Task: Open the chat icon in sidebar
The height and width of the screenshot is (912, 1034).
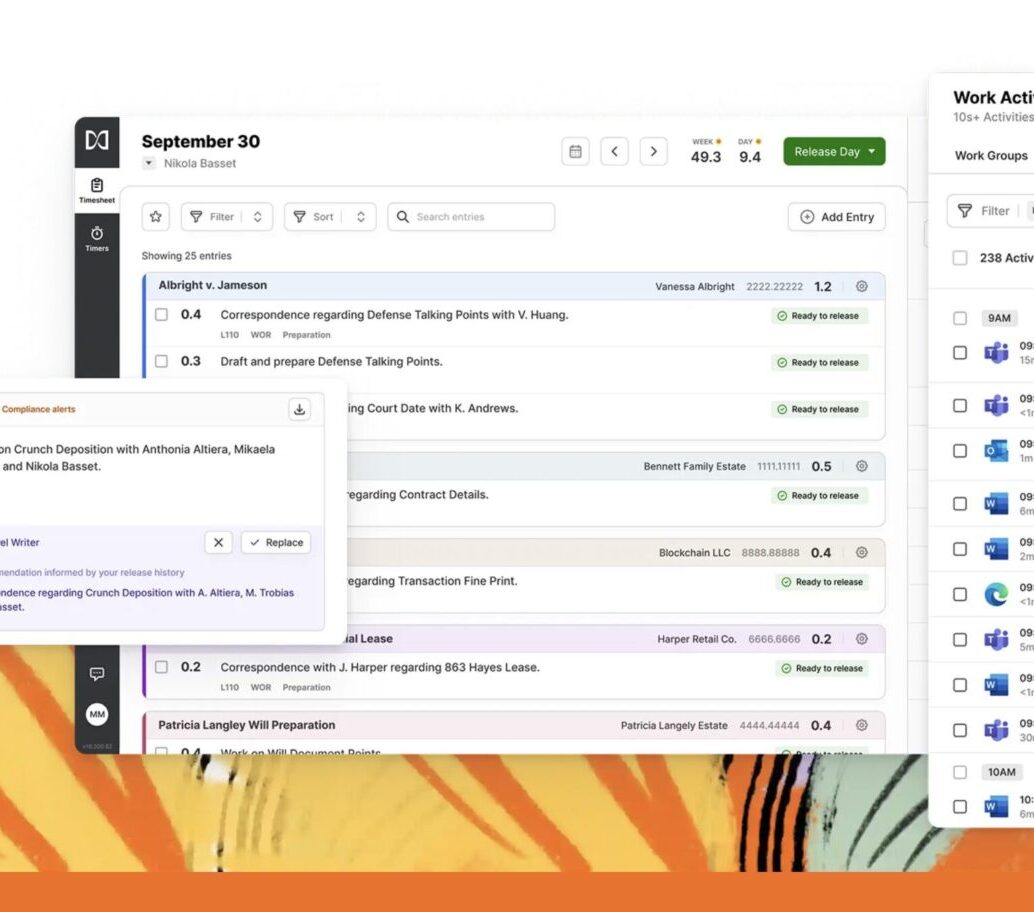Action: click(x=97, y=674)
